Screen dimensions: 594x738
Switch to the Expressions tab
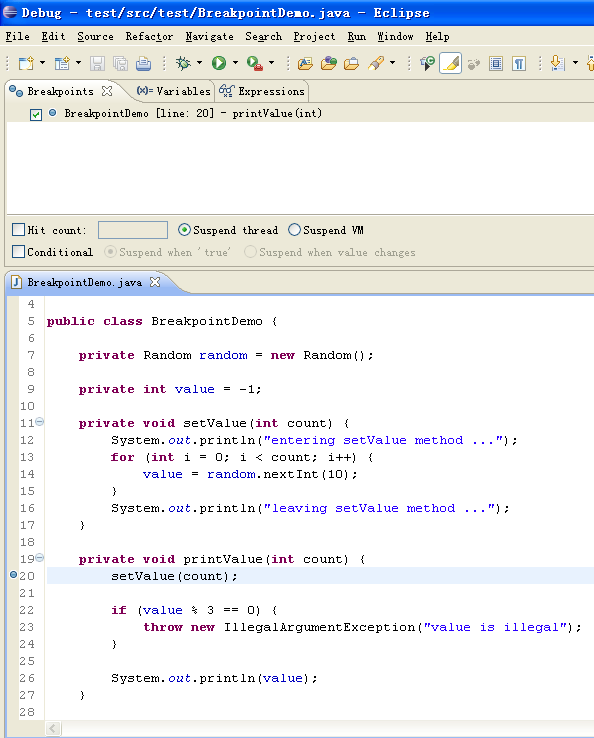(x=262, y=91)
